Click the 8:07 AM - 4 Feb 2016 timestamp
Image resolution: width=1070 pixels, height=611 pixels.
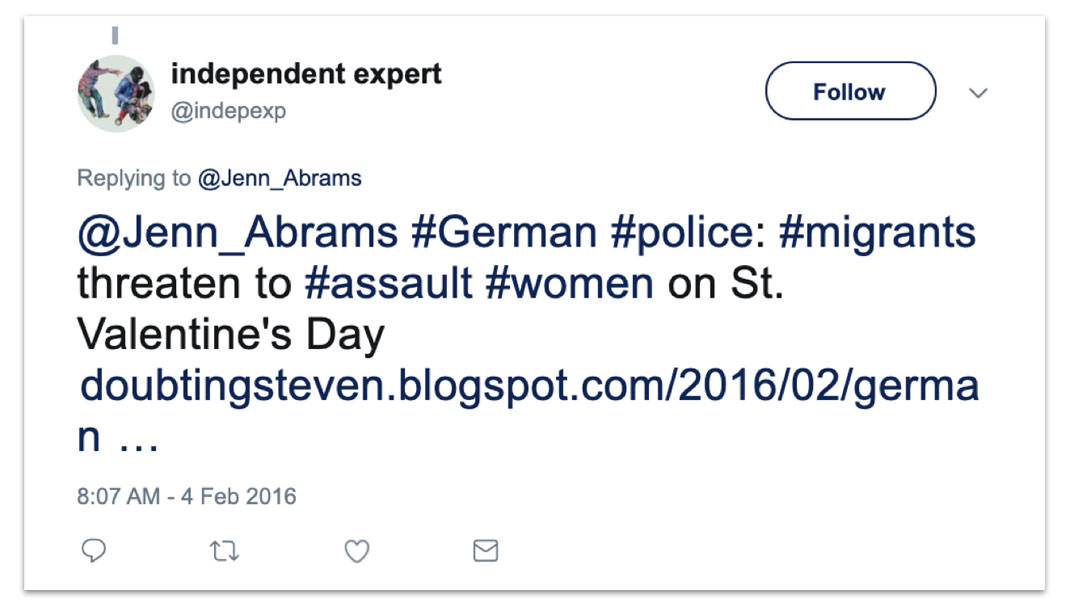pos(186,496)
